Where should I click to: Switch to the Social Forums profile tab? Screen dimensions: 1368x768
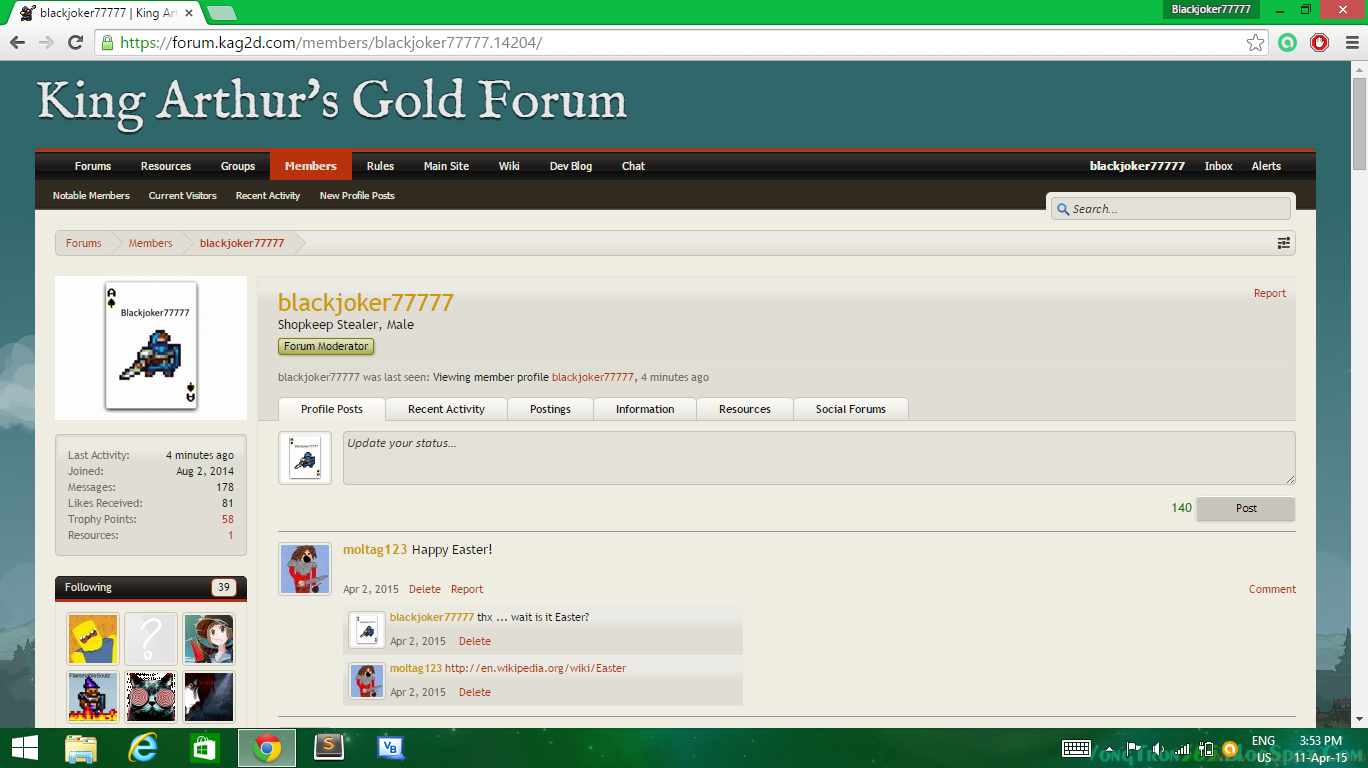(851, 409)
